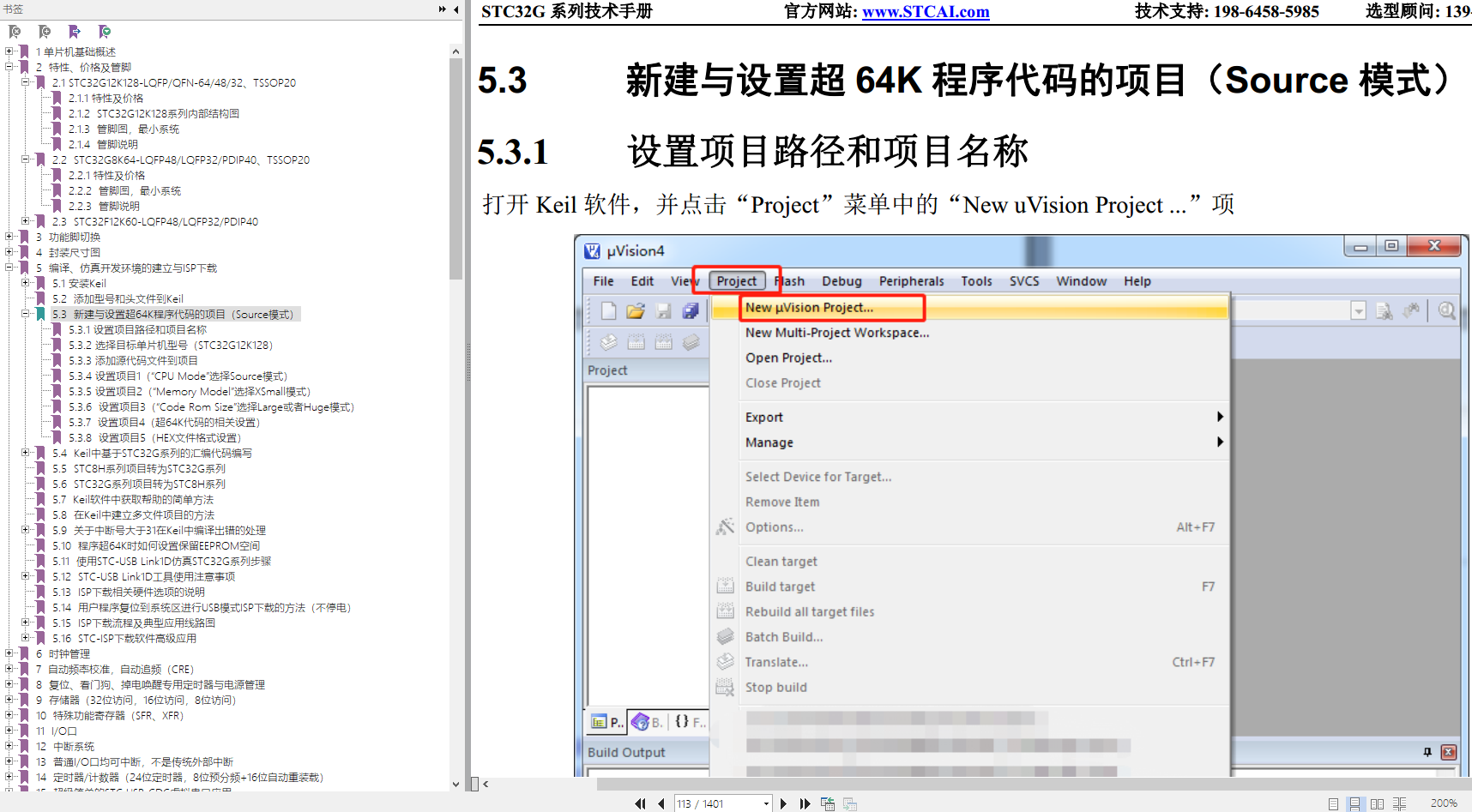Open bookmark '5.3.2 选择目标单片机型号'
This screenshot has width=1472, height=812.
(x=171, y=346)
